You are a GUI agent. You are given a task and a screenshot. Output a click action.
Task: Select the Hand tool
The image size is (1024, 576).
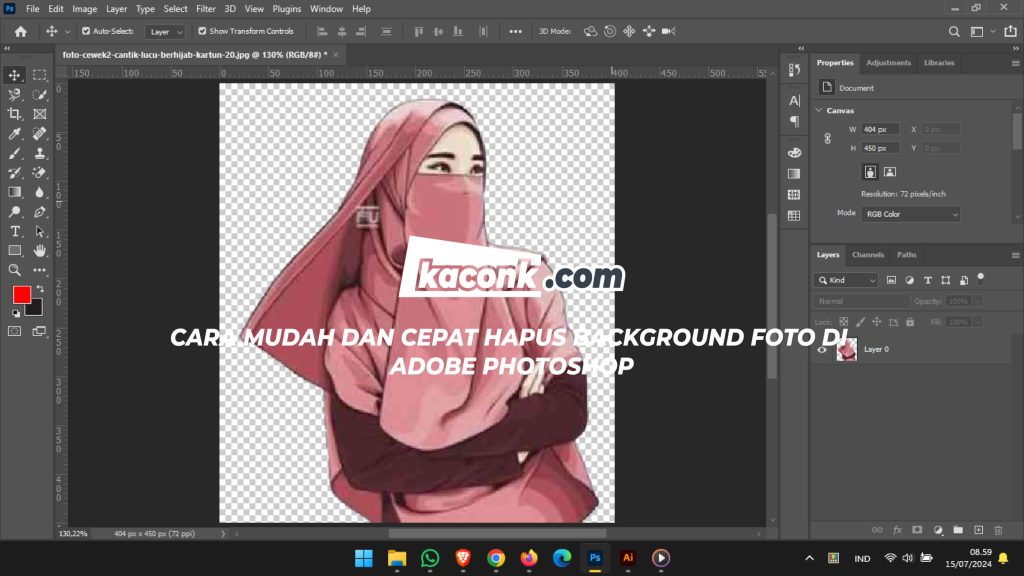pyautogui.click(x=40, y=251)
